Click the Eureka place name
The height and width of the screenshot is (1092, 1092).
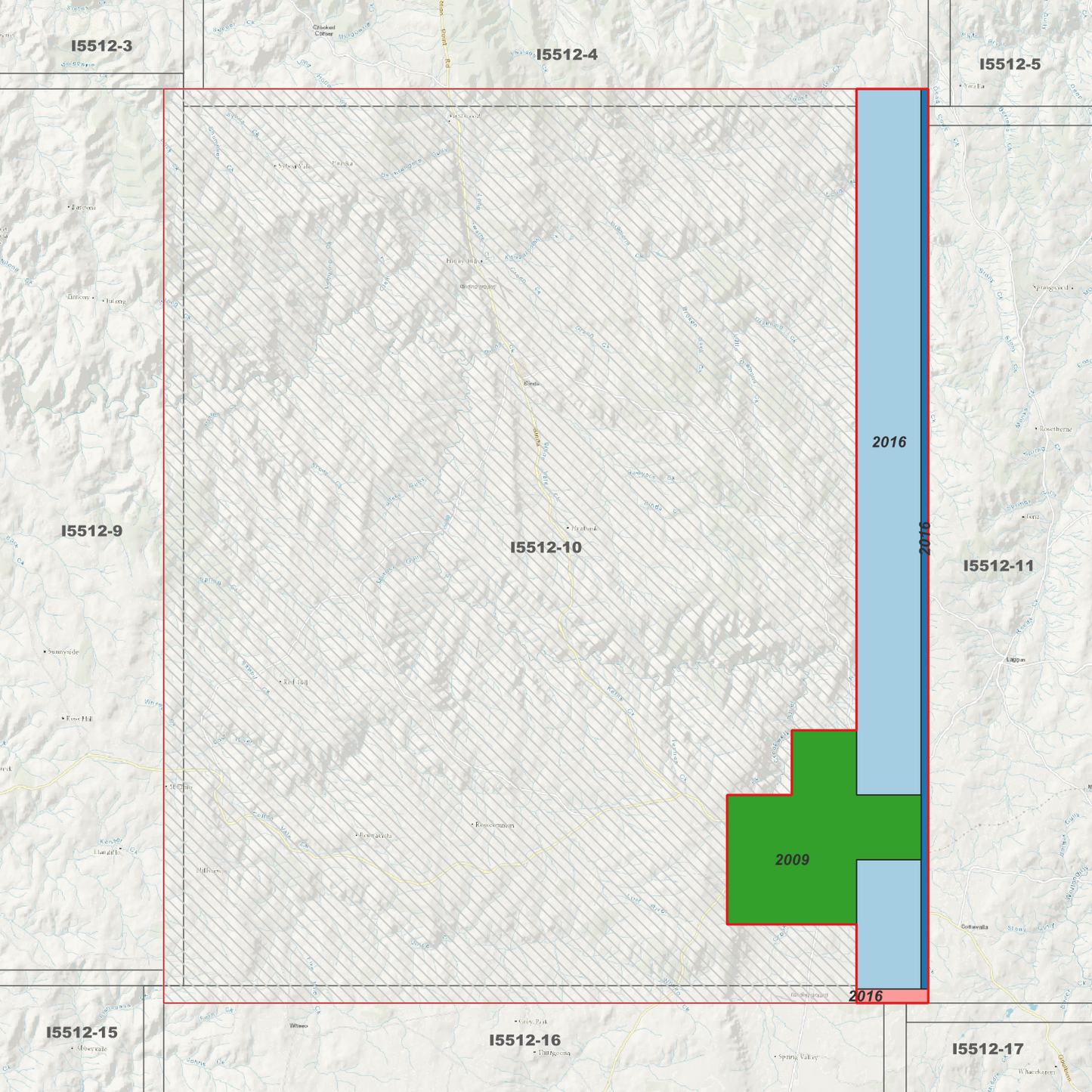(x=342, y=163)
